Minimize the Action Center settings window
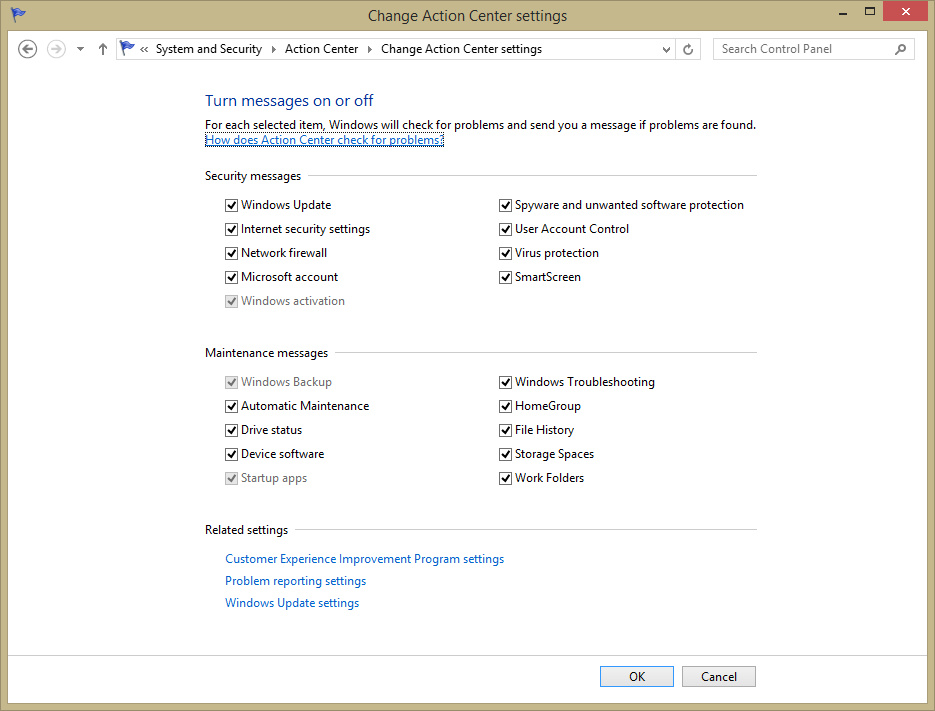Image resolution: width=935 pixels, height=711 pixels. (x=843, y=13)
